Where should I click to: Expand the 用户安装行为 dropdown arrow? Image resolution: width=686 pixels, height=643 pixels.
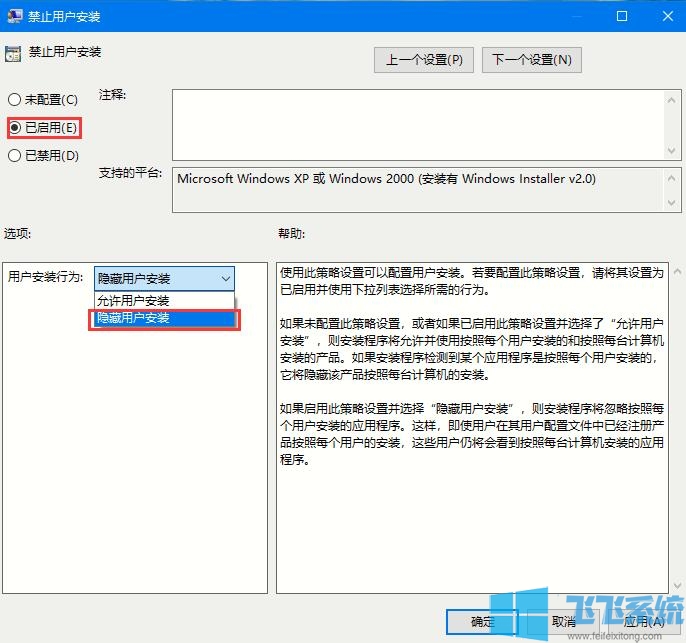click(x=226, y=278)
